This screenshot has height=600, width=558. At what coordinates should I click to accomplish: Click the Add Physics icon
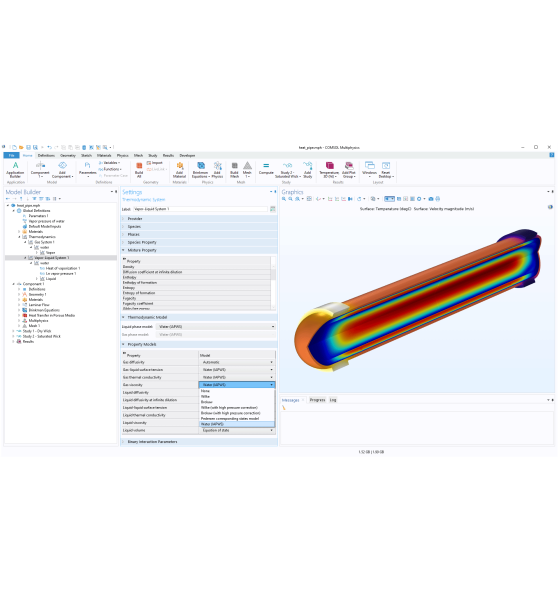pos(217,170)
